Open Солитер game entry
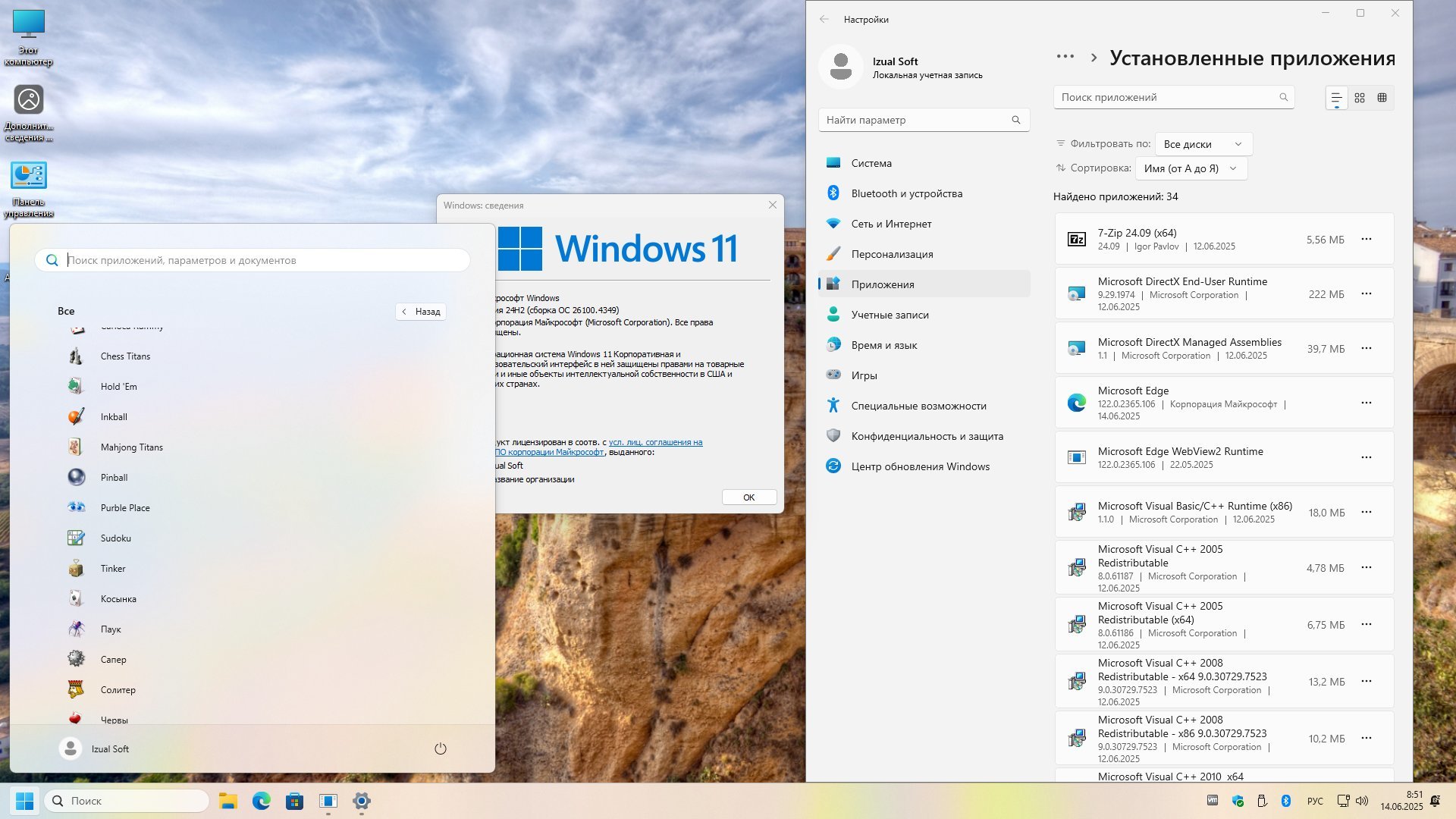Screen dimensions: 1456x819 click(x=118, y=690)
